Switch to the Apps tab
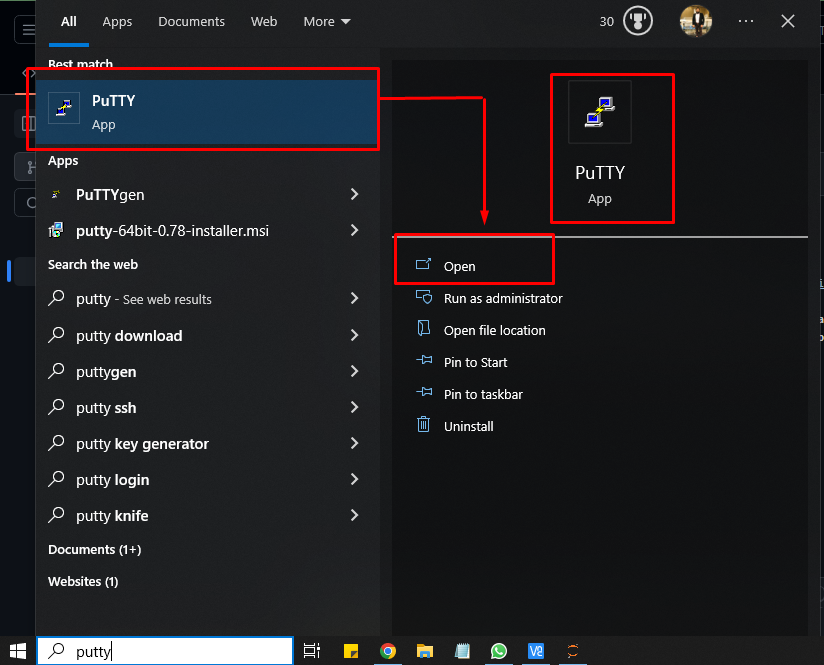824x665 pixels. click(117, 21)
